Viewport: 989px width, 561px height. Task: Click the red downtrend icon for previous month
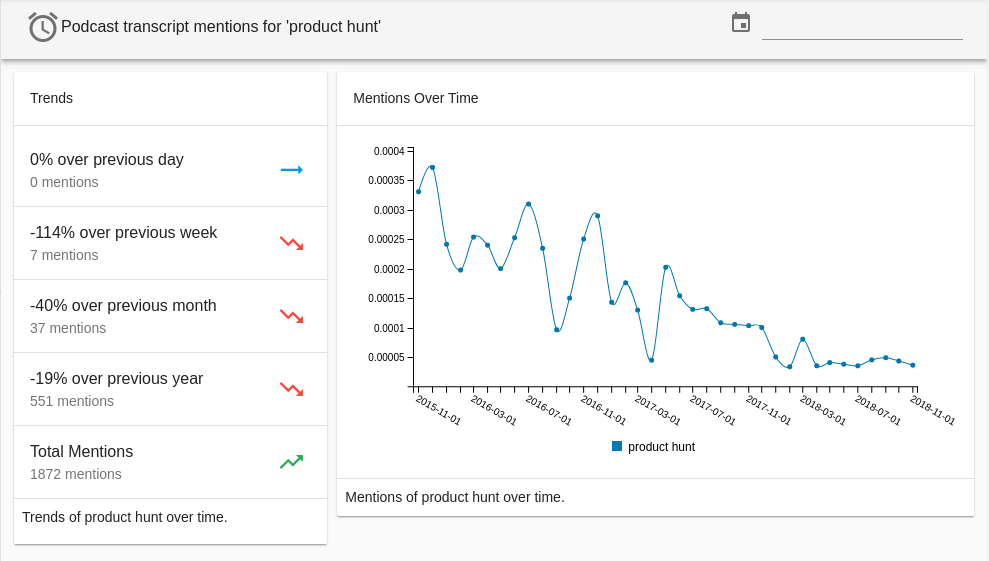coord(291,316)
